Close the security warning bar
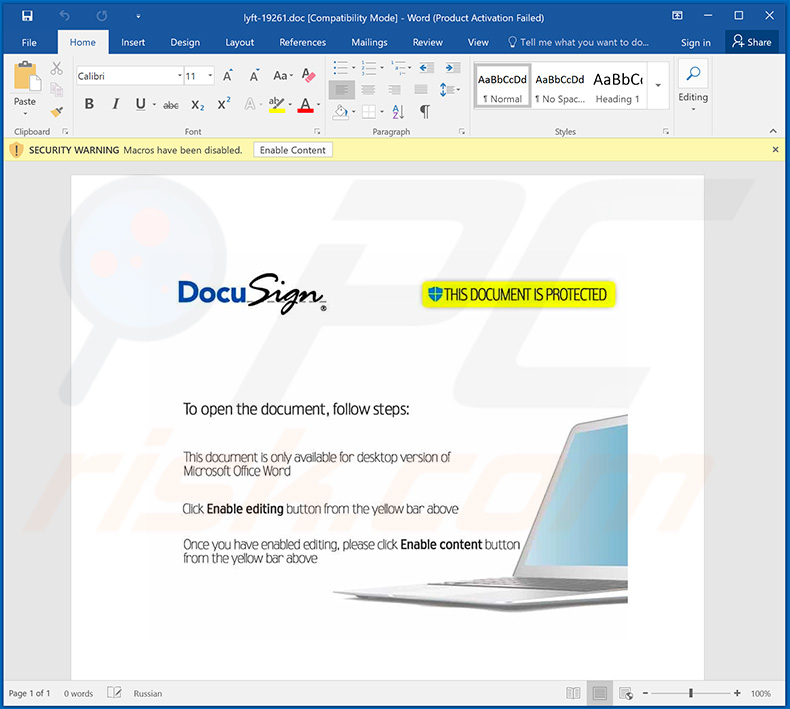Screen dimensions: 790x709 coord(775,150)
